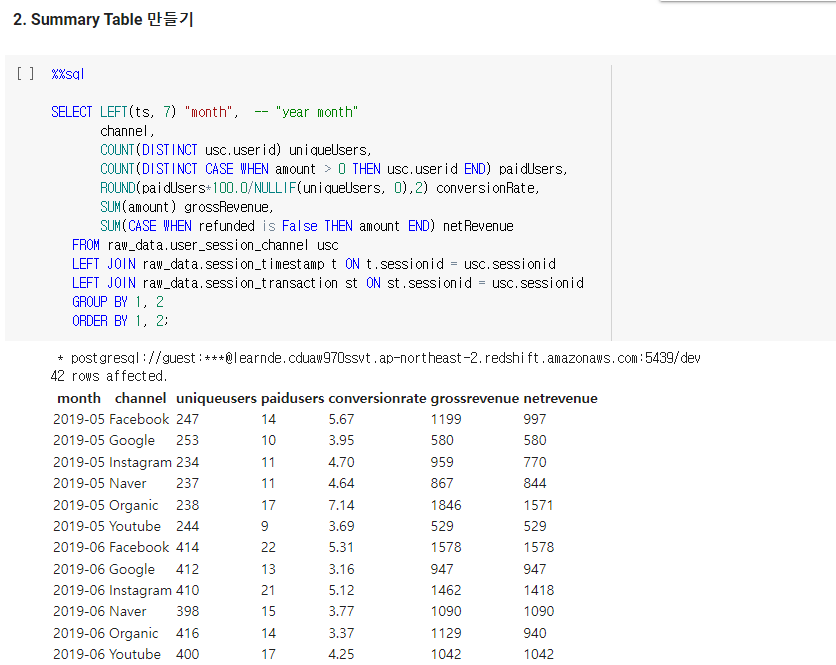Screen dimensions: 836x665
Task: Click the postgresql connection string output
Action: pos(379,358)
